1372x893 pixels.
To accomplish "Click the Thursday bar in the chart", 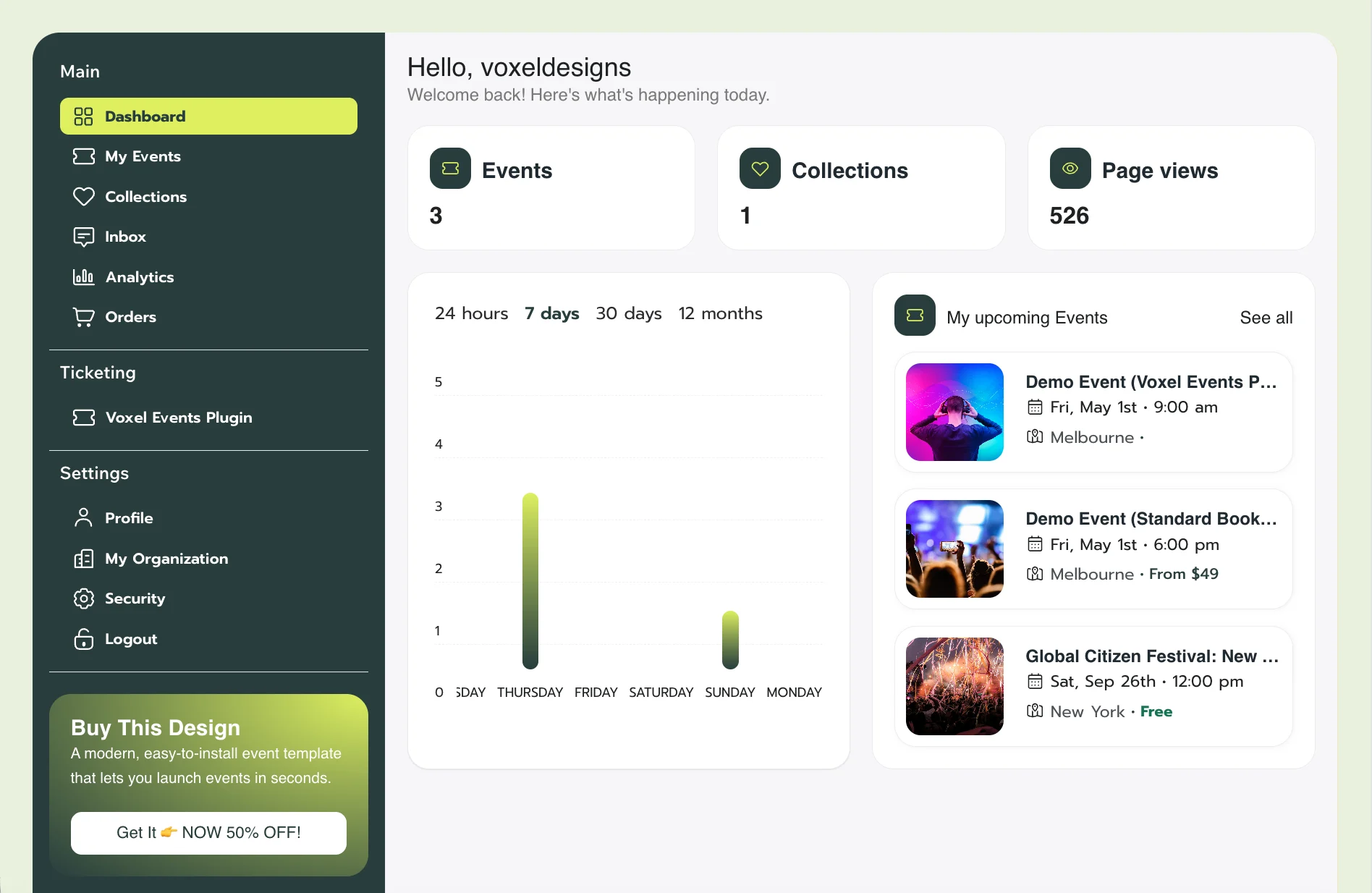I will click(530, 580).
